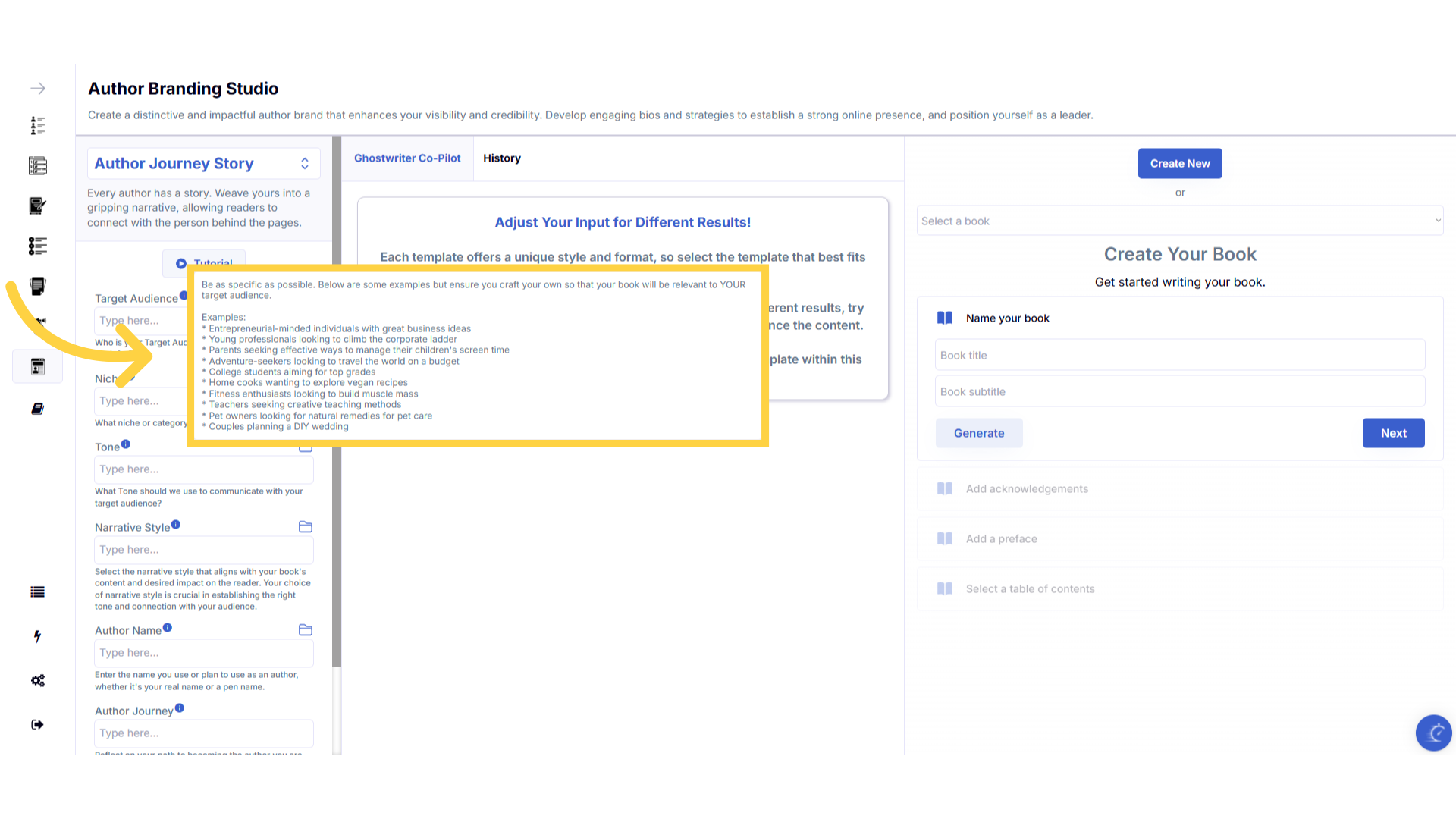The height and width of the screenshot is (819, 1456).
Task: Expand the sidebar with the arrow icon
Action: (x=38, y=89)
